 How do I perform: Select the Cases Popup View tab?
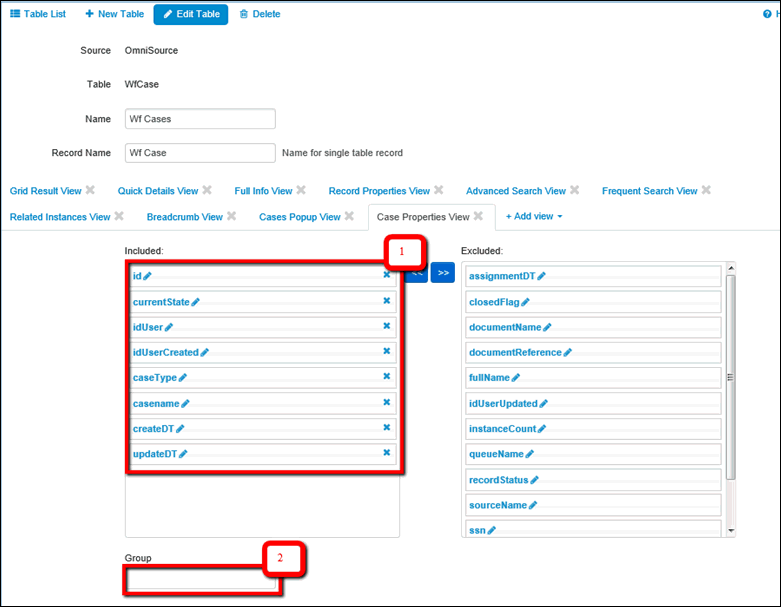tap(300, 216)
